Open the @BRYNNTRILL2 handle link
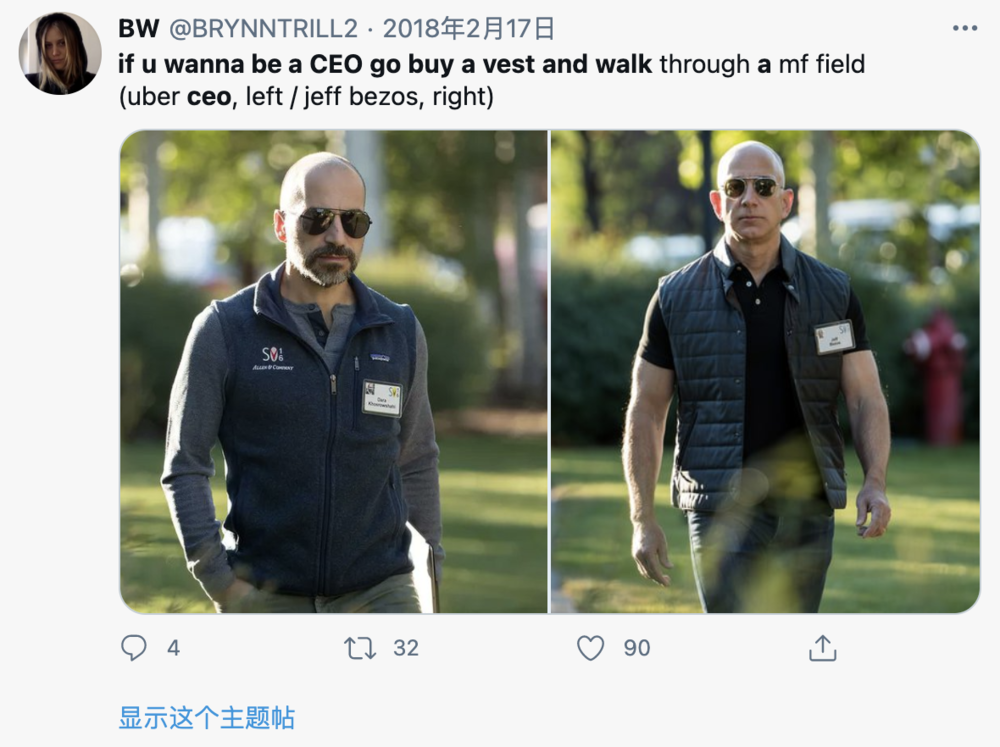Image resolution: width=1000 pixels, height=747 pixels. click(263, 29)
